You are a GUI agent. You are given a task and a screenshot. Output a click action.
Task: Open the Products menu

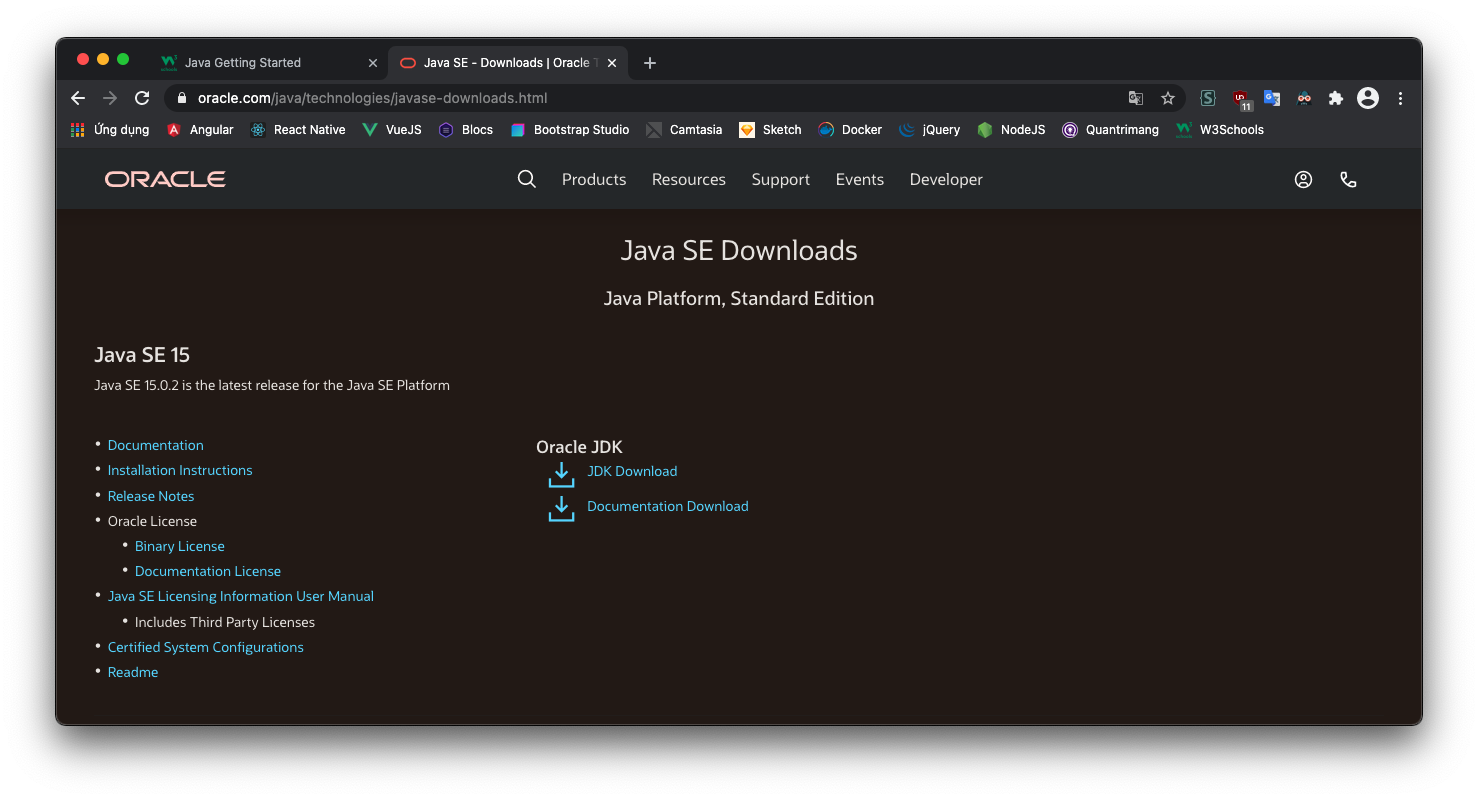click(594, 179)
